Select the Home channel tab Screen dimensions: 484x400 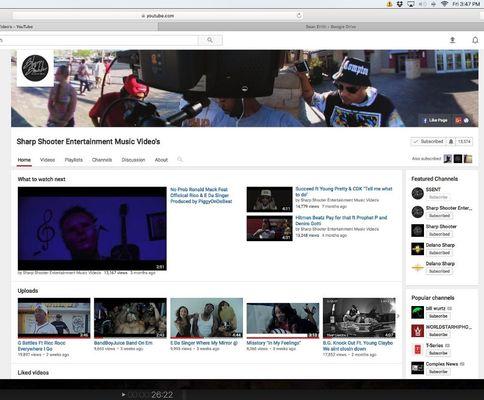(x=24, y=160)
